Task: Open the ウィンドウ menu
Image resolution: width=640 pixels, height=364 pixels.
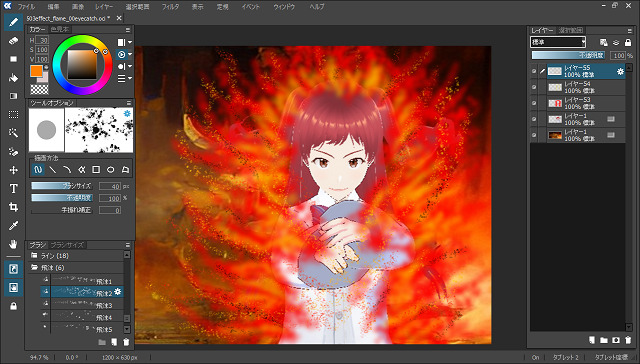Action: click(x=284, y=7)
